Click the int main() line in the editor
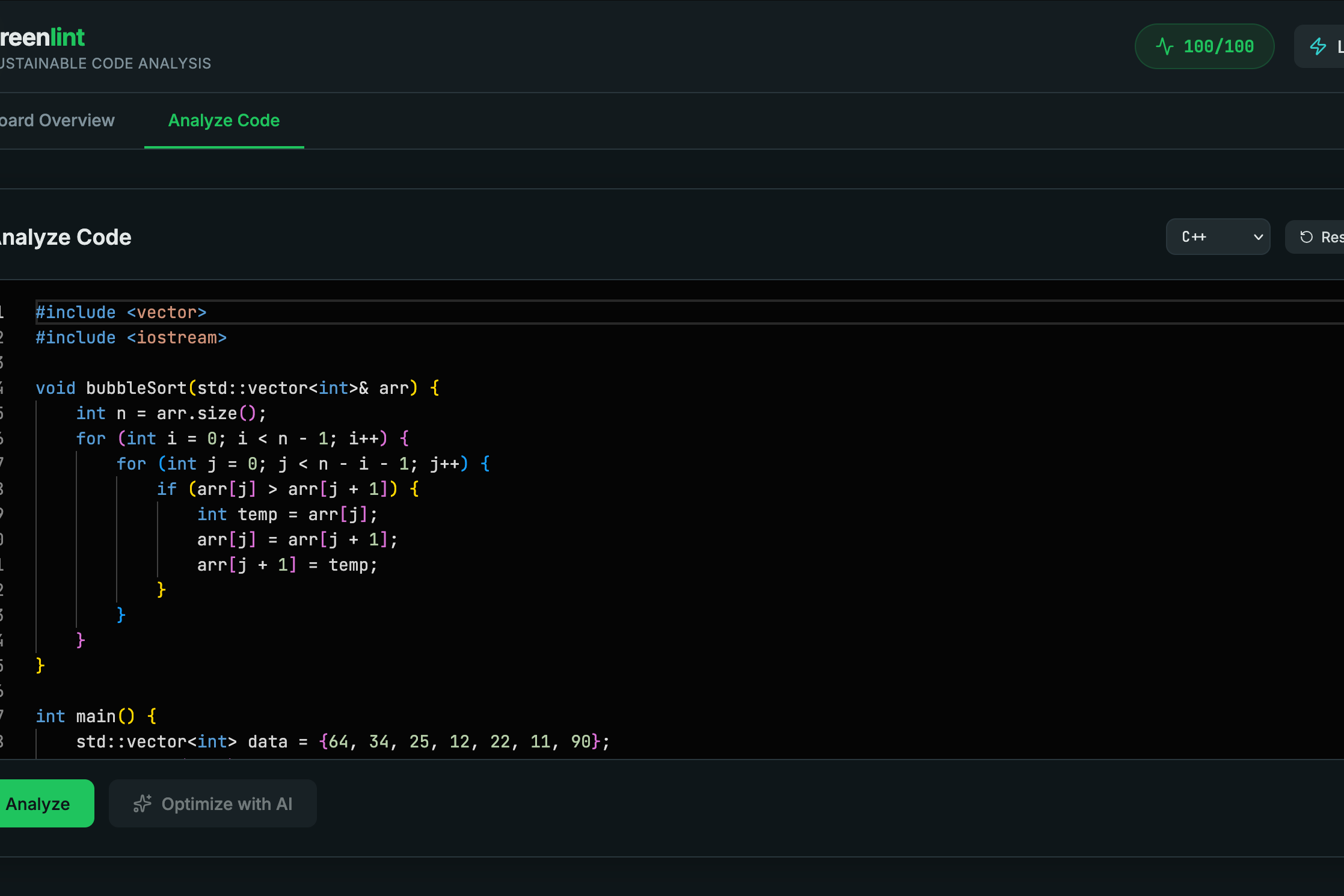This screenshot has width=1344, height=896. 96,716
